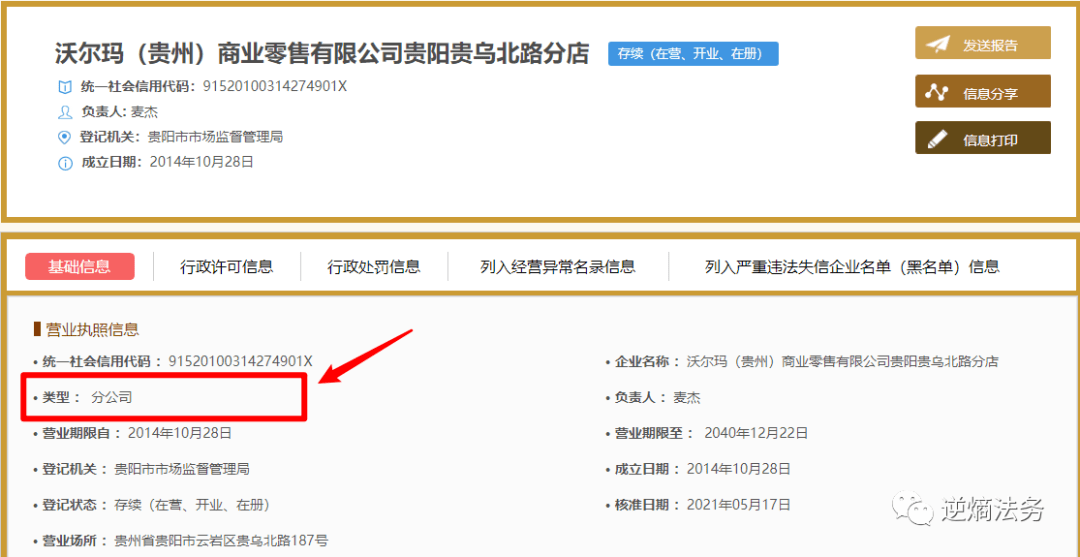Click 营业期限至 value 2040年12月22日

(x=756, y=433)
